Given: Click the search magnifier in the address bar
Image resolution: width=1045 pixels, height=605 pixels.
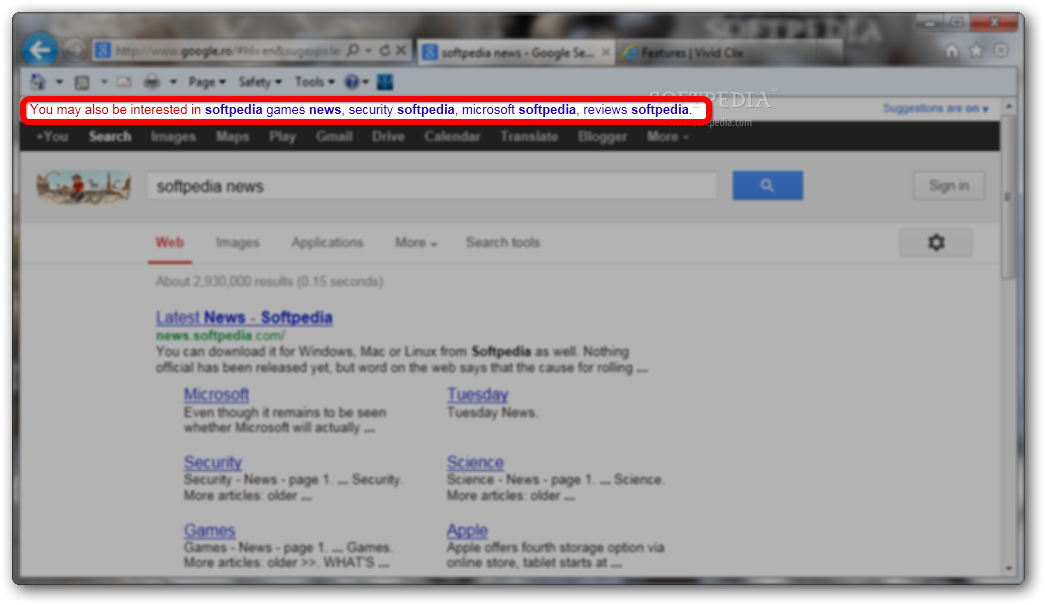Looking at the screenshot, I should (353, 50).
